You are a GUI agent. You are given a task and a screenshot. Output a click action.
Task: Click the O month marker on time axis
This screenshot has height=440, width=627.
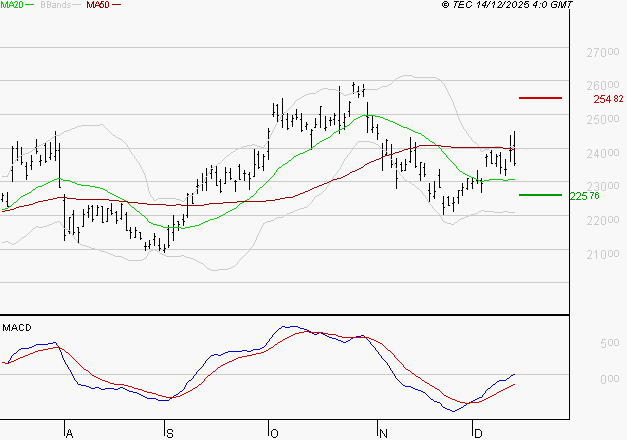tap(274, 434)
